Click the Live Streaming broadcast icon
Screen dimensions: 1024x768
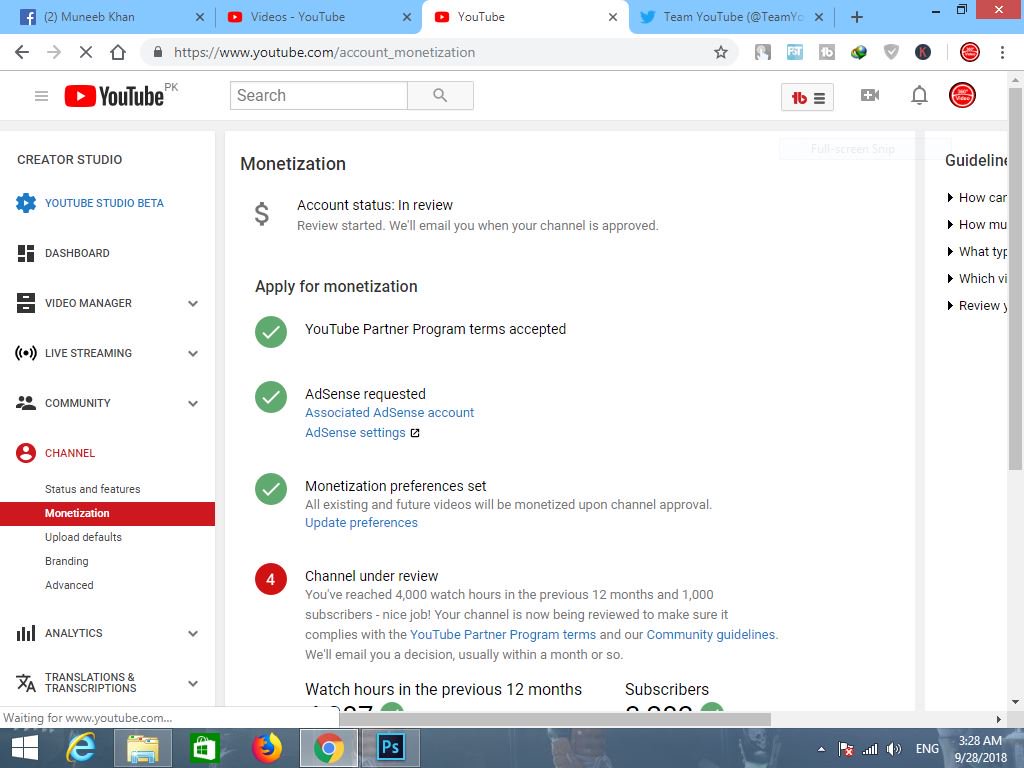point(25,353)
